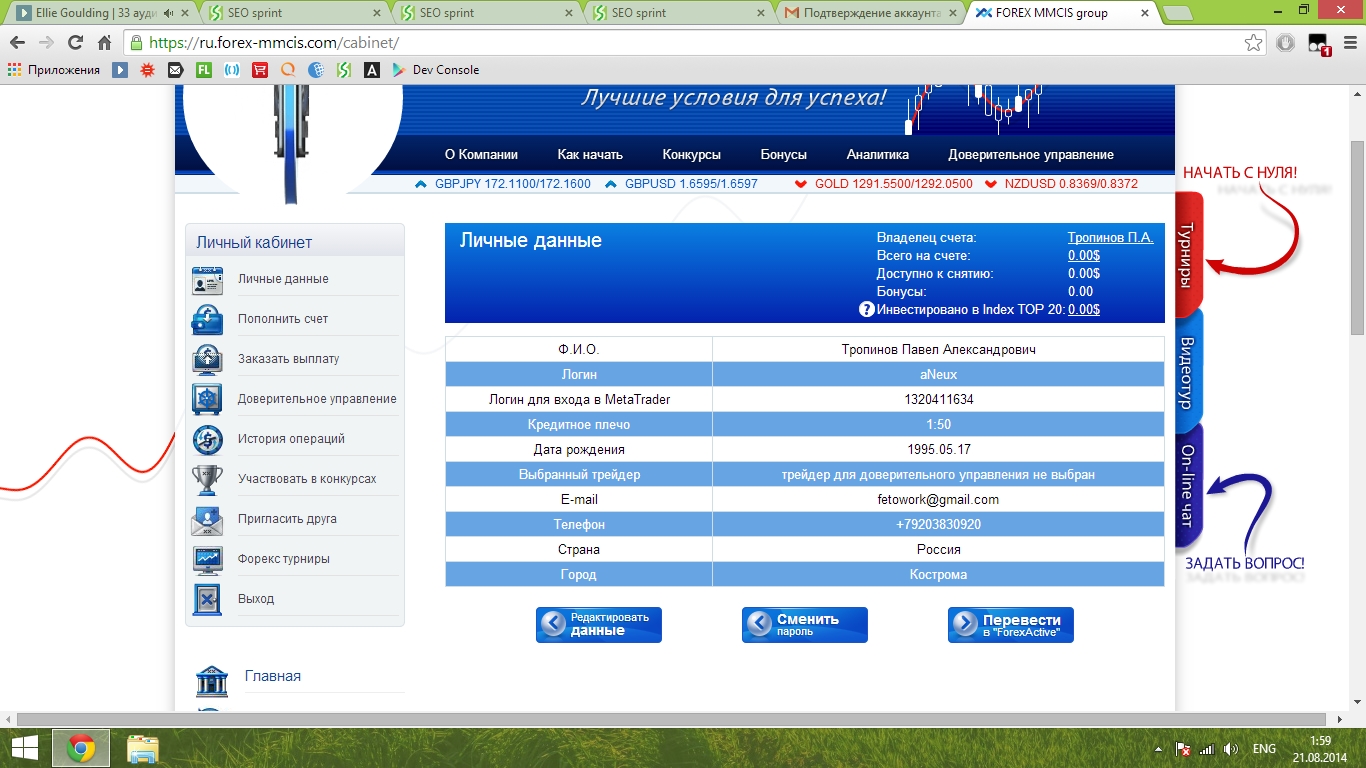Open the On-line чат side tab

pyautogui.click(x=1188, y=486)
